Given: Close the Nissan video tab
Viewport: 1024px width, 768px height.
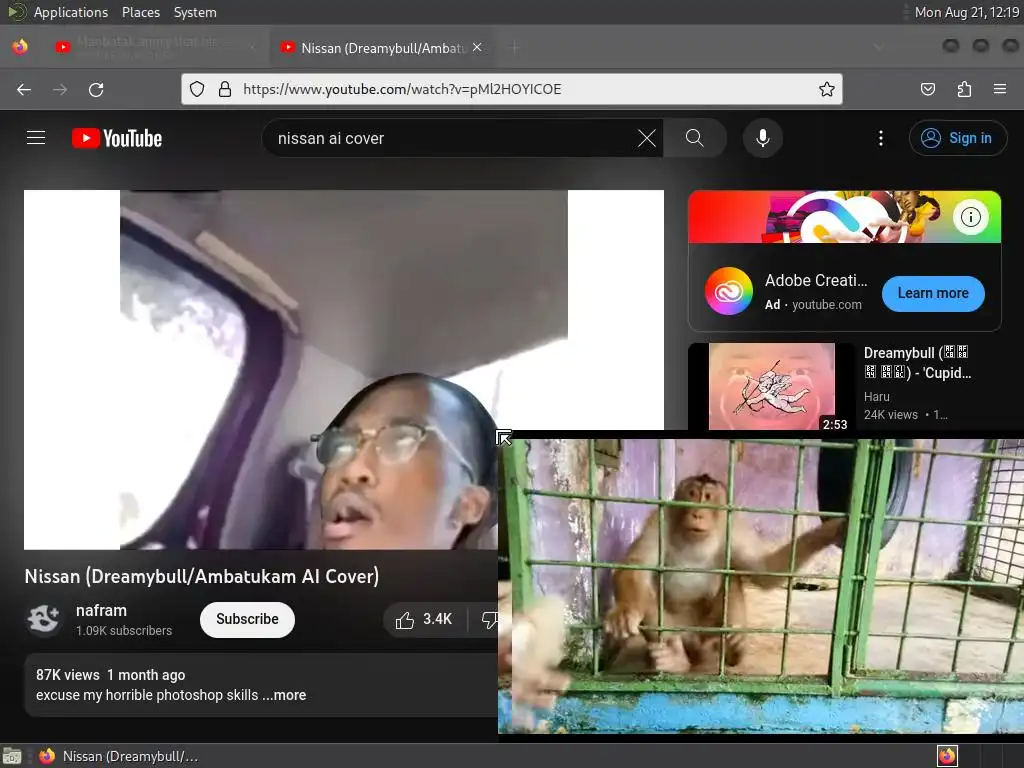Looking at the screenshot, I should 477,47.
